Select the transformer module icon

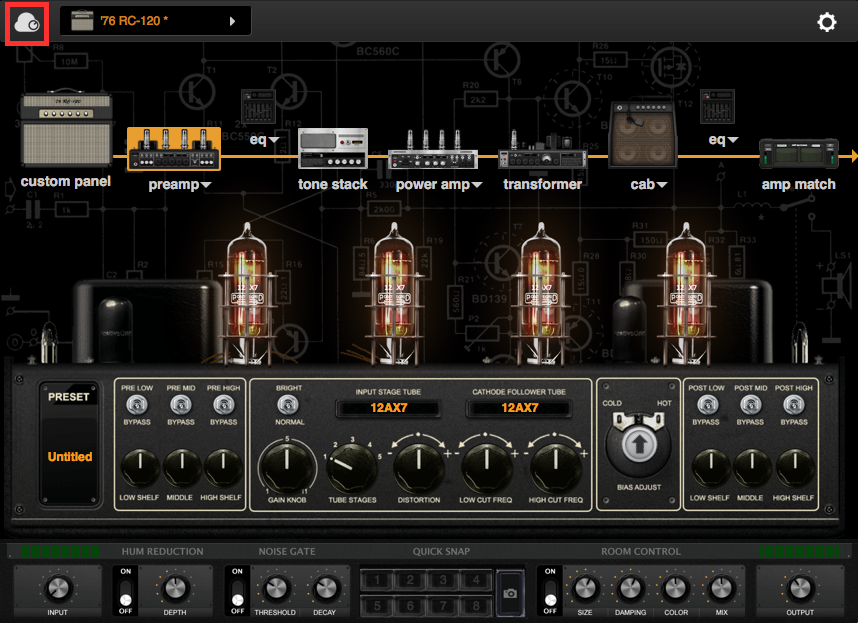point(542,155)
